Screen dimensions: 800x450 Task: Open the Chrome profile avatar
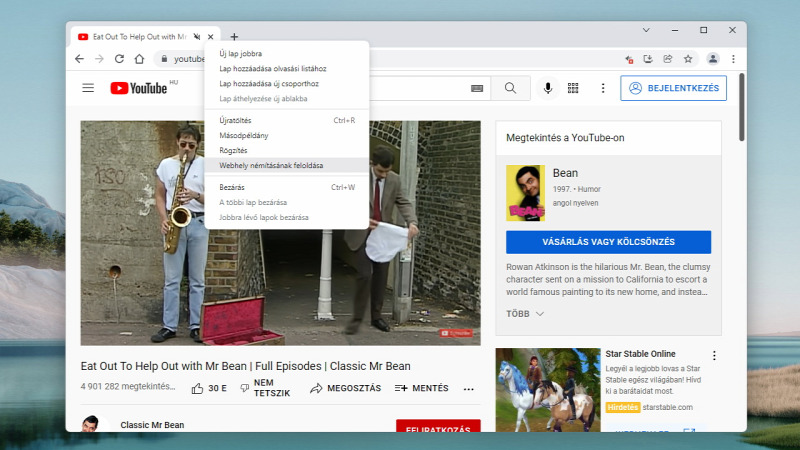[x=713, y=59]
